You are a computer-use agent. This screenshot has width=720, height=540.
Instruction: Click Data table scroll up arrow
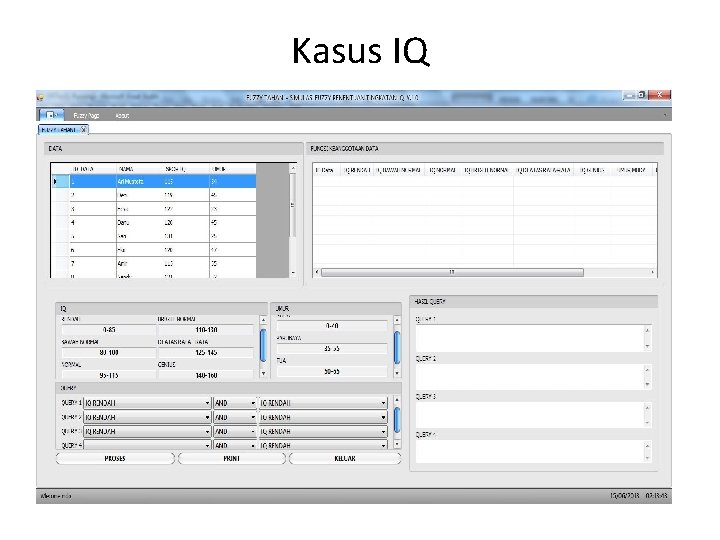coord(293,169)
